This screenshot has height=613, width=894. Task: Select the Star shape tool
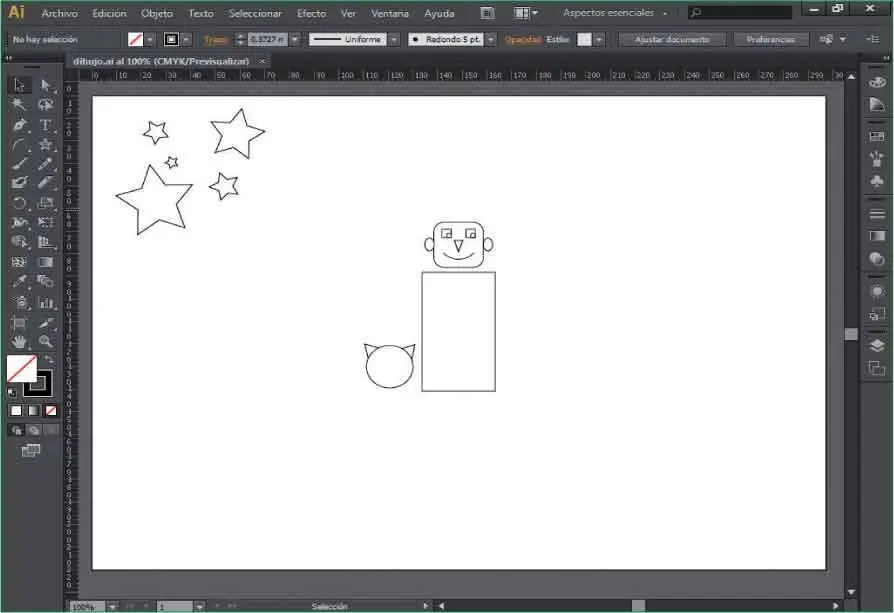[46, 144]
